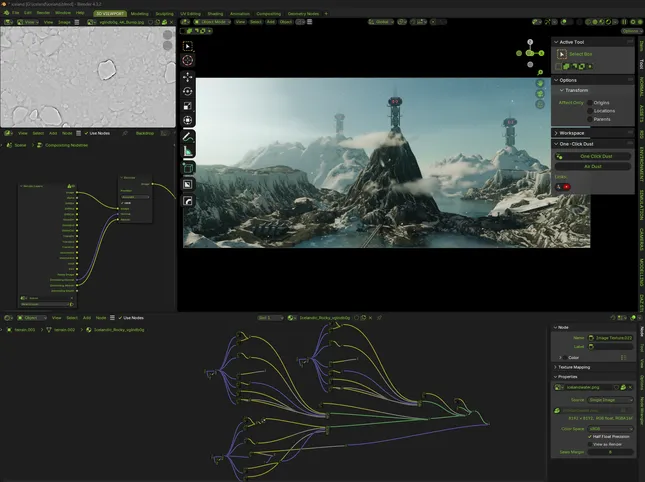Viewport: 645px width, 482px height.
Task: Select the Measure tool
Action: pyautogui.click(x=188, y=151)
